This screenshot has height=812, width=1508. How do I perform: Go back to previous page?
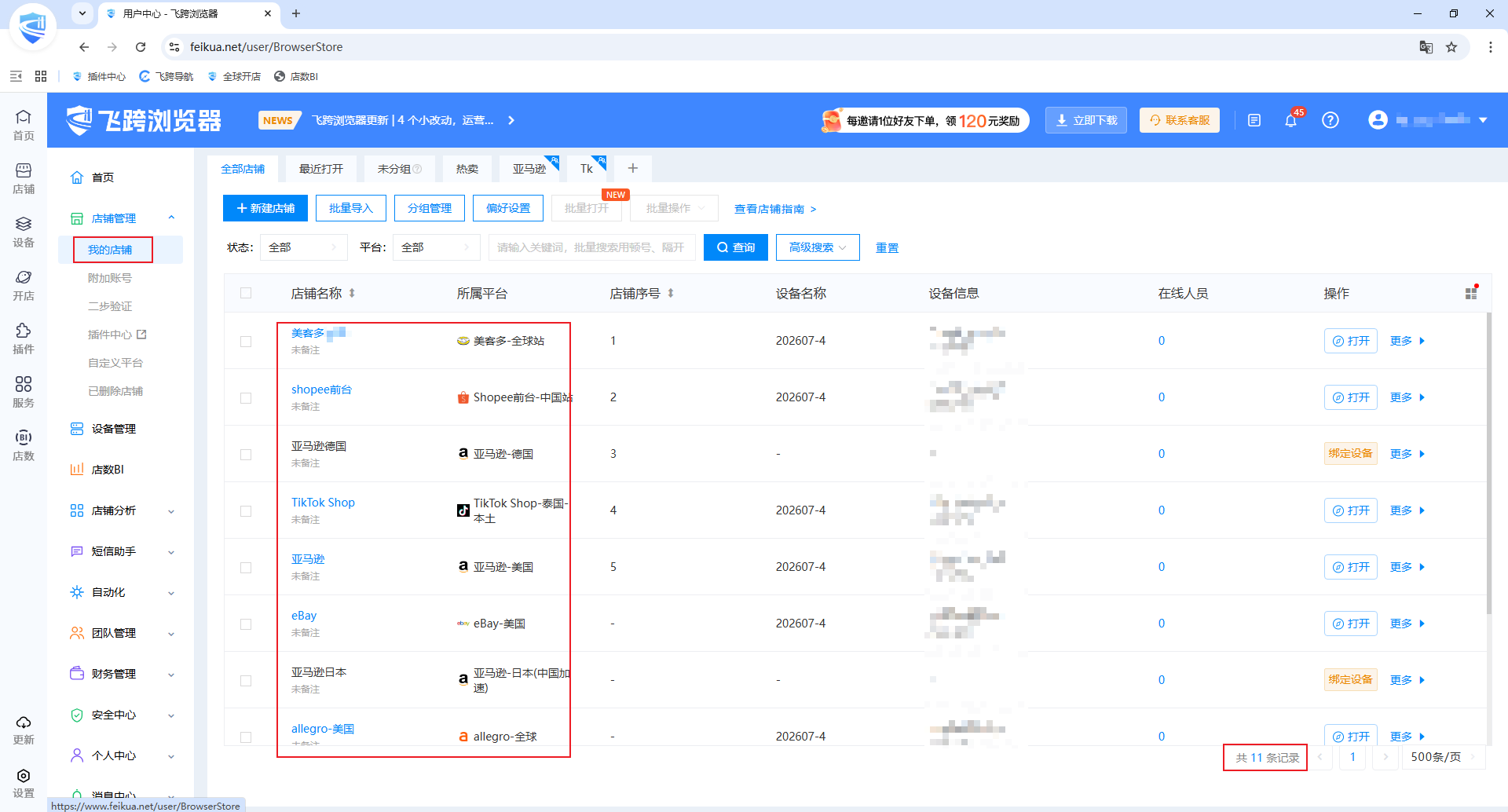[x=84, y=47]
